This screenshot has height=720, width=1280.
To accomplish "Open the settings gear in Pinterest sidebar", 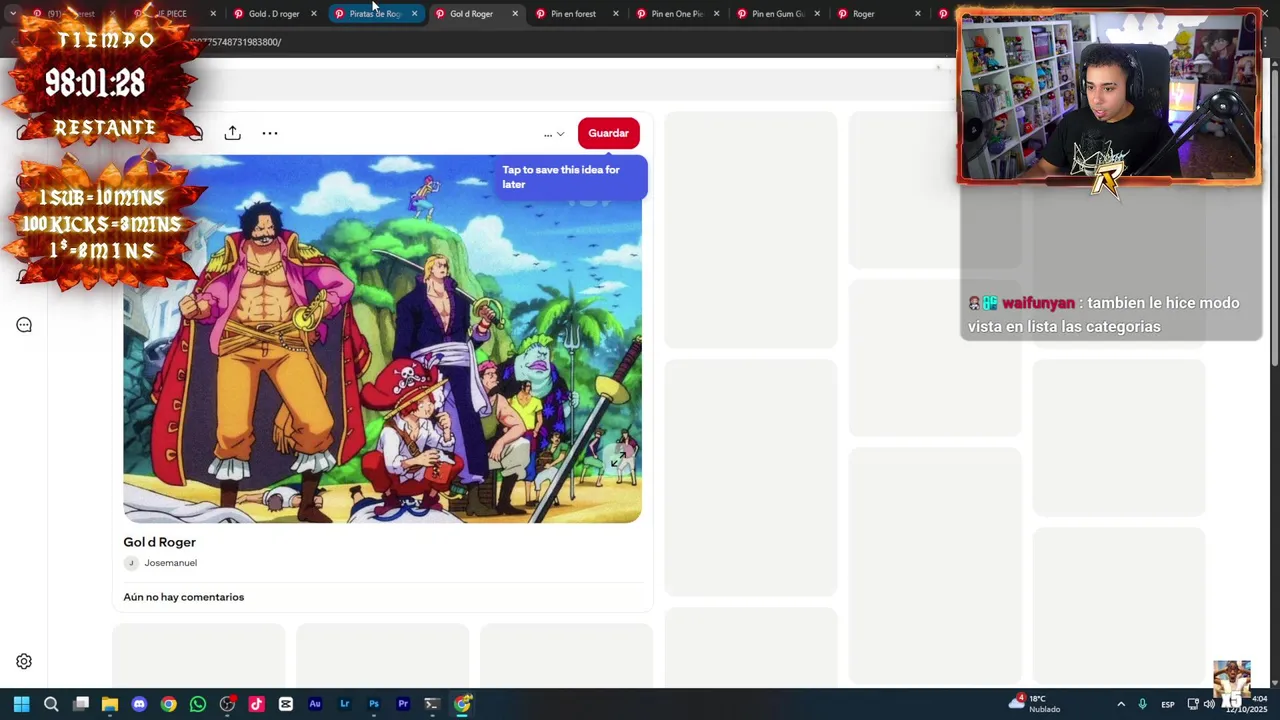I will (24, 661).
